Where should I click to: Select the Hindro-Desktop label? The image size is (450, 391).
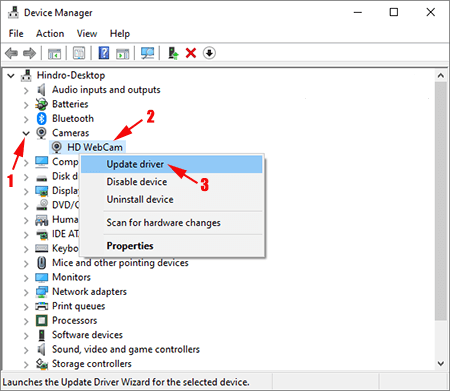[x=71, y=75]
